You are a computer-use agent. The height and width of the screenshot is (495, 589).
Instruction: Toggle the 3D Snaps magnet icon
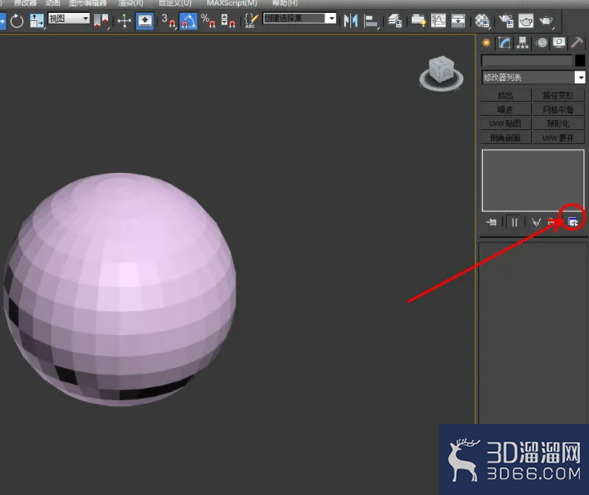[x=168, y=21]
